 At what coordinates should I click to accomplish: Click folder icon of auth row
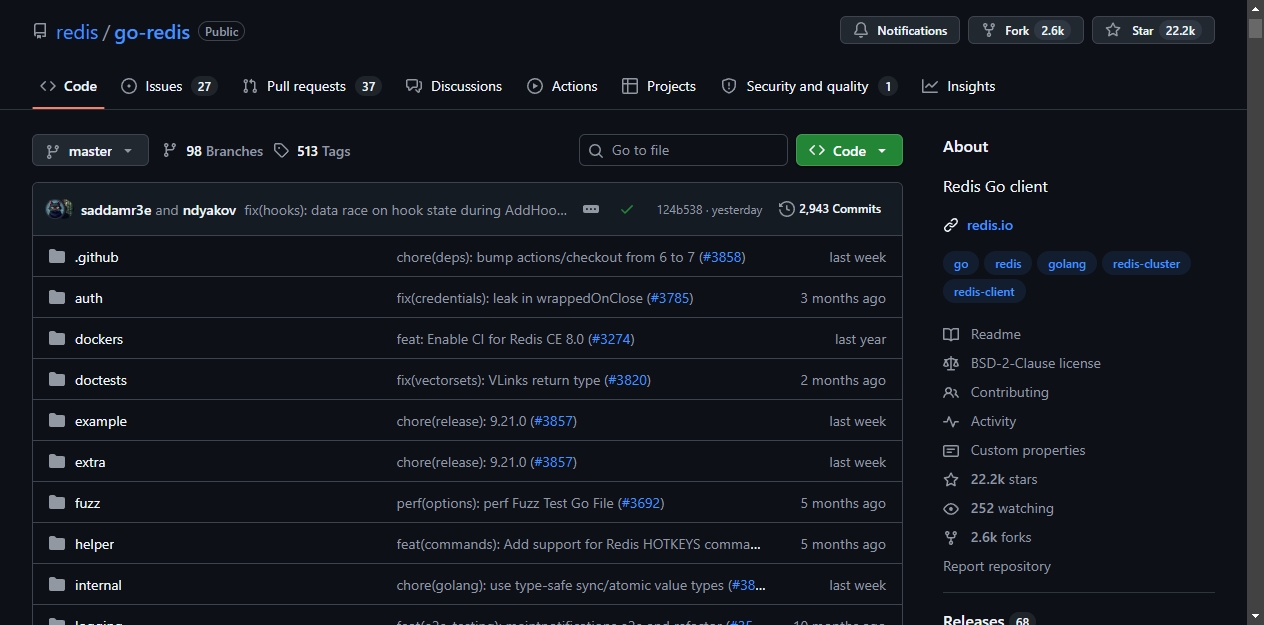(57, 298)
